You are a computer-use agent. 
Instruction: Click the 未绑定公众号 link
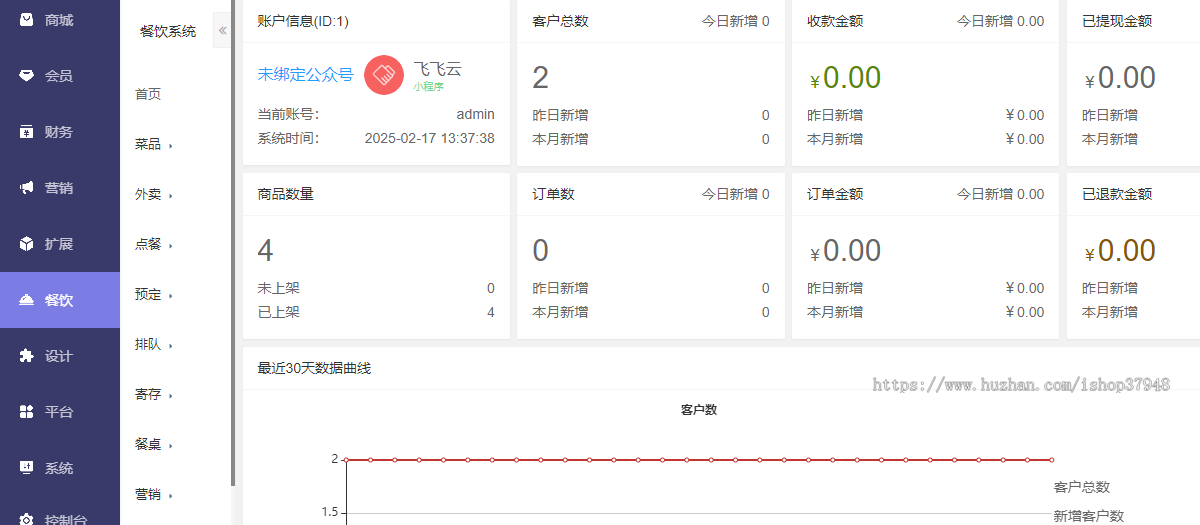tap(306, 74)
